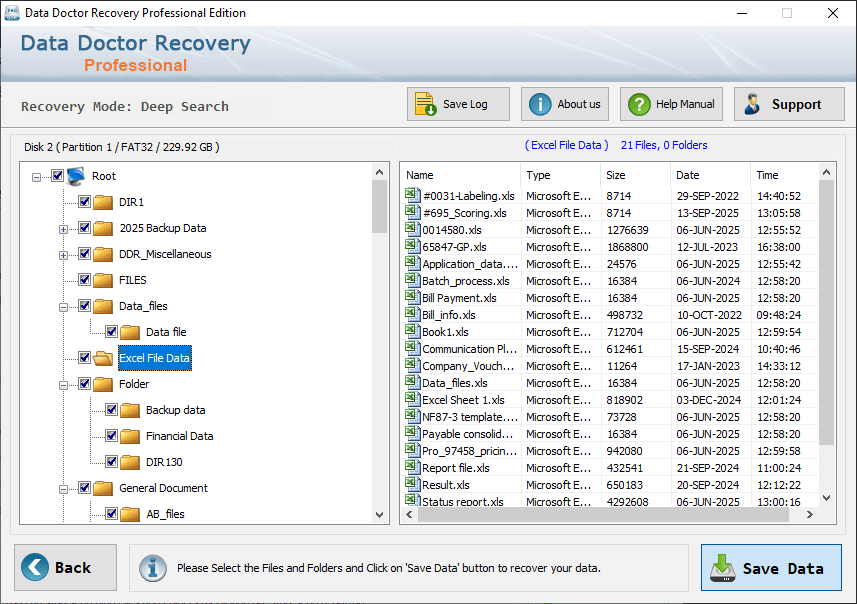
Task: Sort files by the Type column header
Action: pos(560,175)
